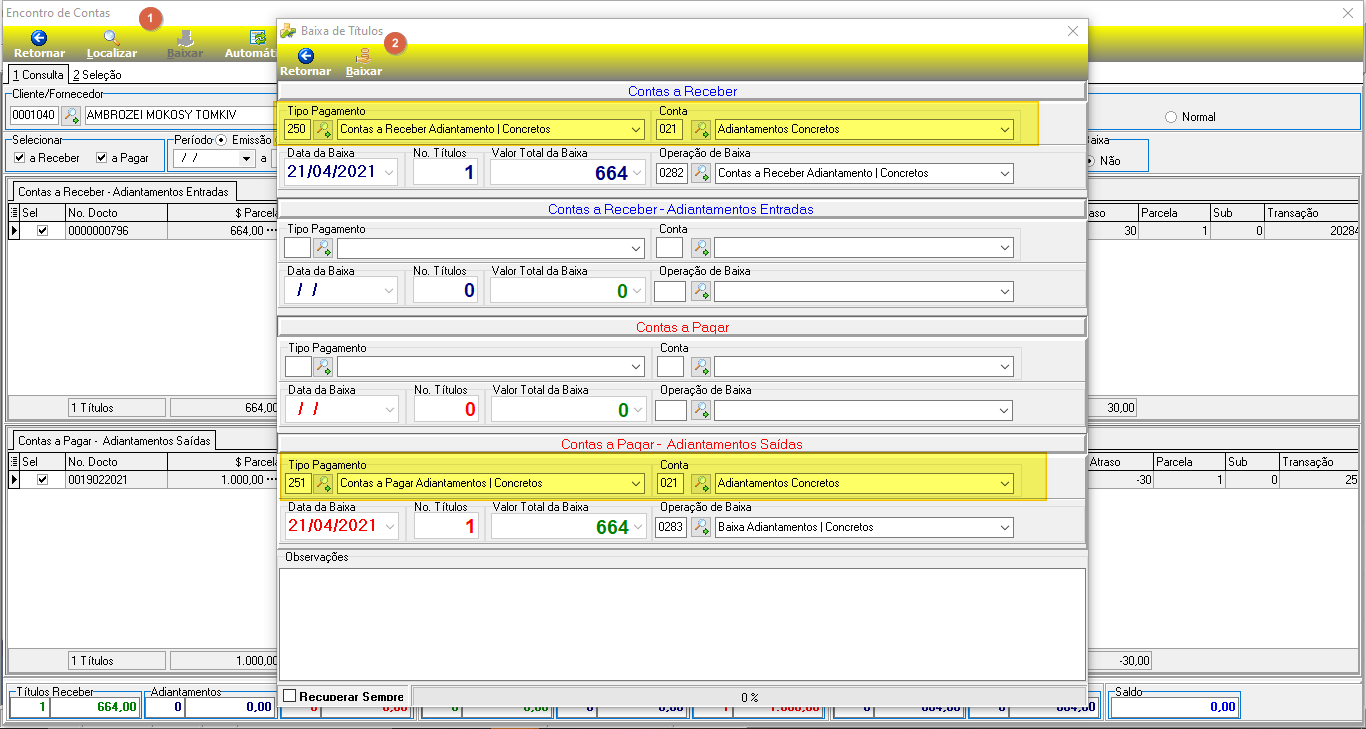
Task: Click Valor Total da Baixa 664 in Contas a Receber
Action: click(567, 173)
